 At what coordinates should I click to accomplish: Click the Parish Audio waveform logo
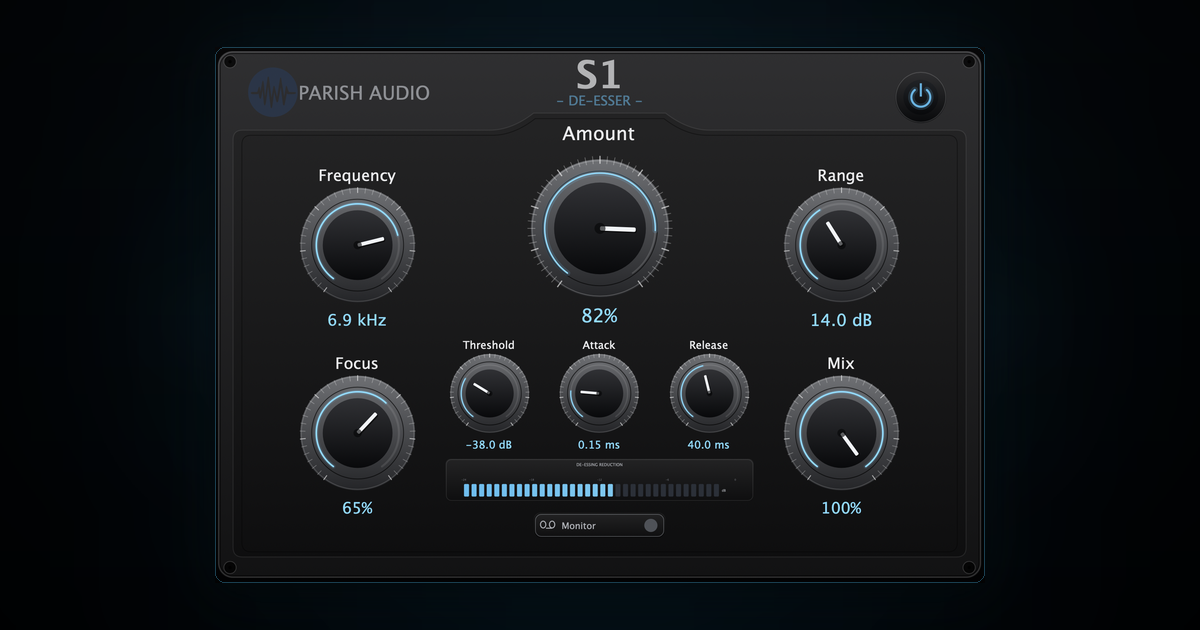tap(272, 93)
